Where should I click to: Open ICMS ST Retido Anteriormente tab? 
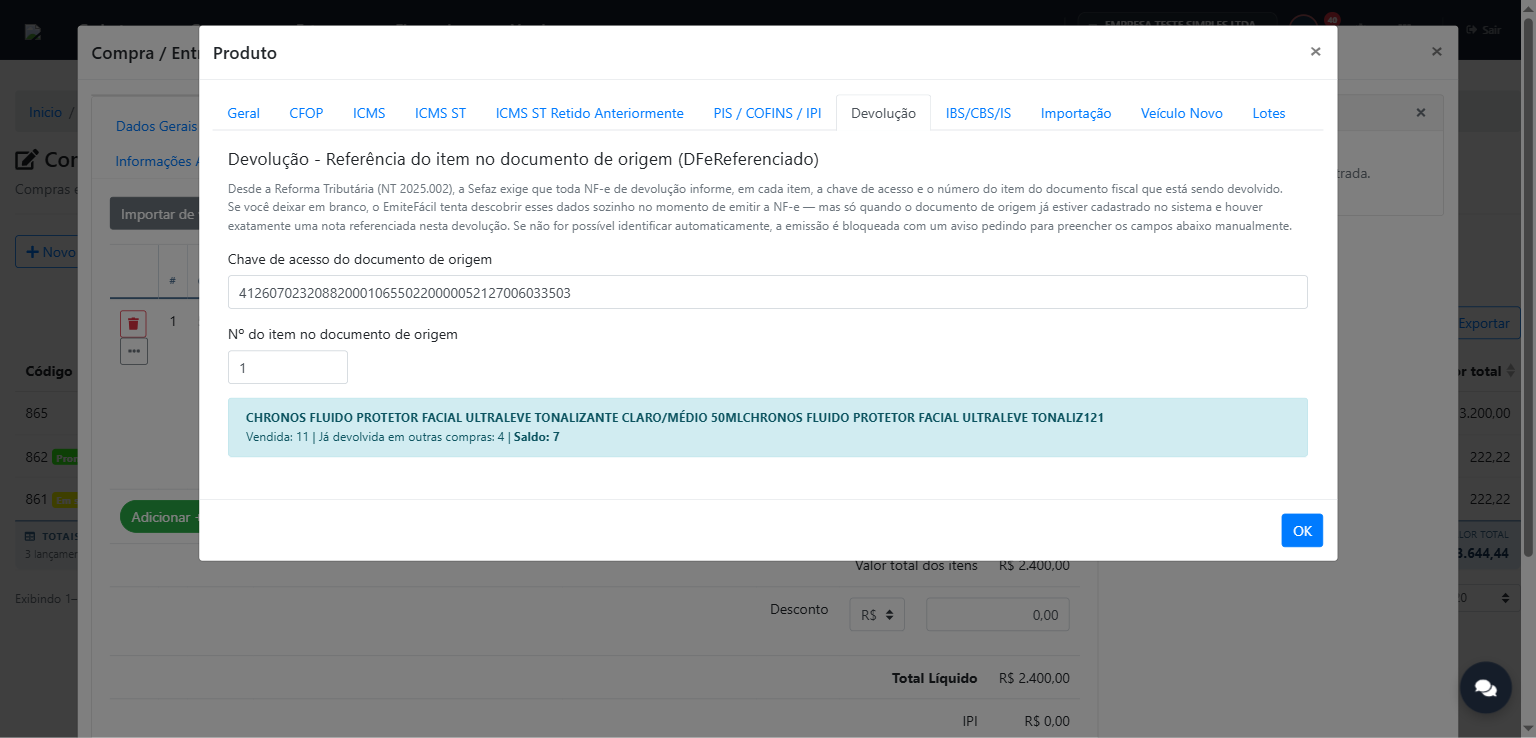(590, 113)
